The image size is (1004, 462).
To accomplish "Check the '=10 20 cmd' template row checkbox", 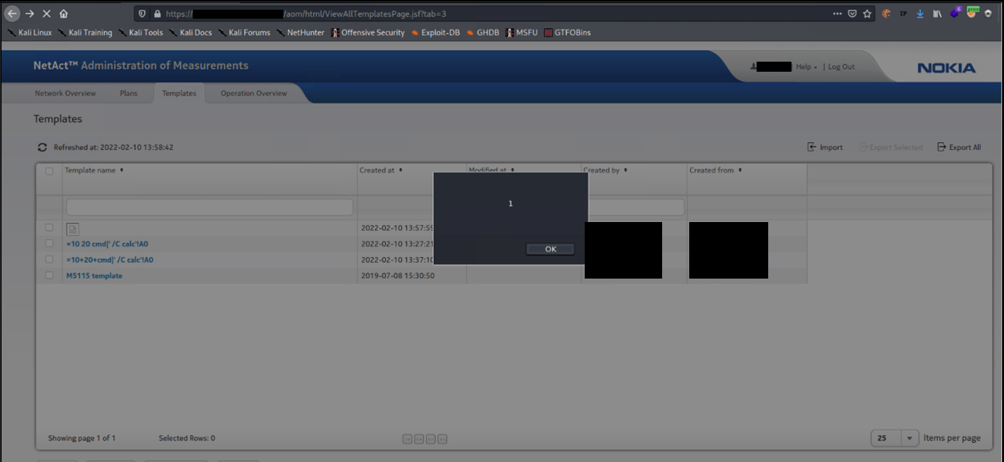I will point(49,243).
